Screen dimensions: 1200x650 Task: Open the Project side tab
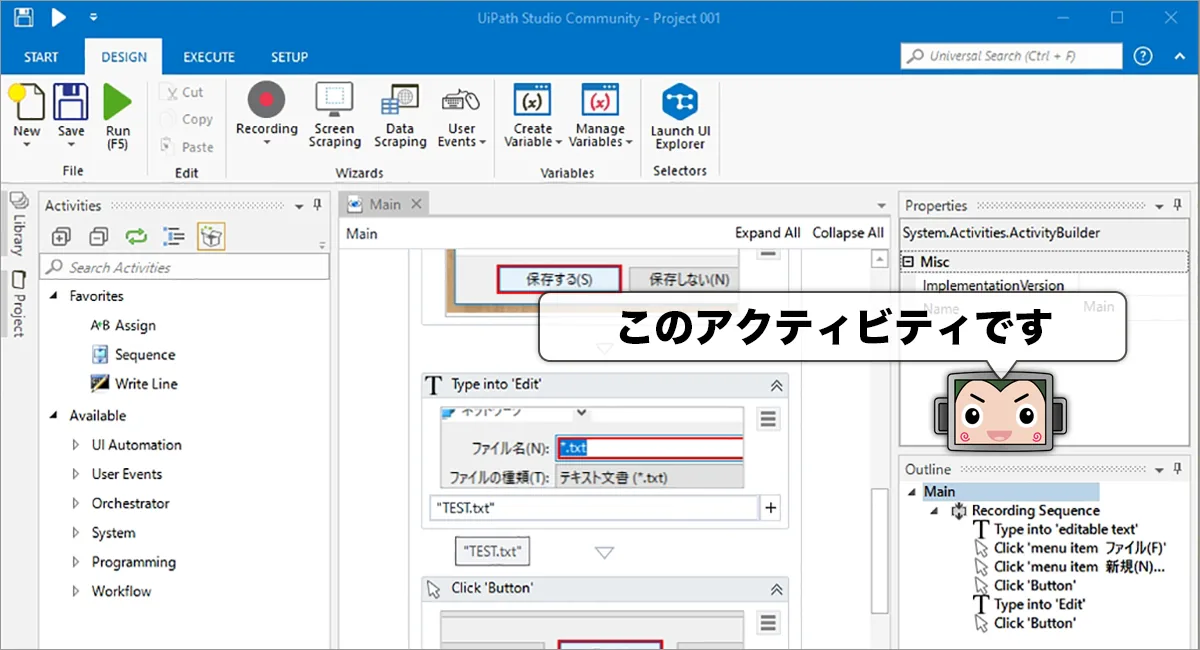point(18,302)
